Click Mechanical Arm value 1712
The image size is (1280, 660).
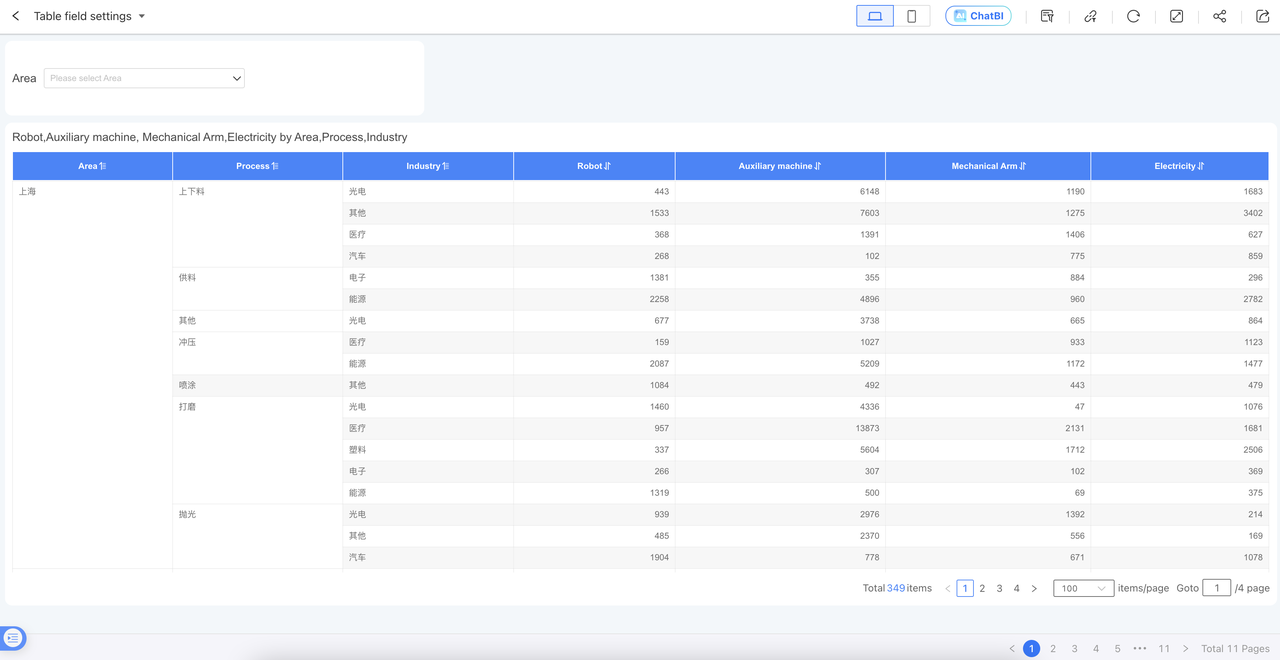click(x=1074, y=450)
